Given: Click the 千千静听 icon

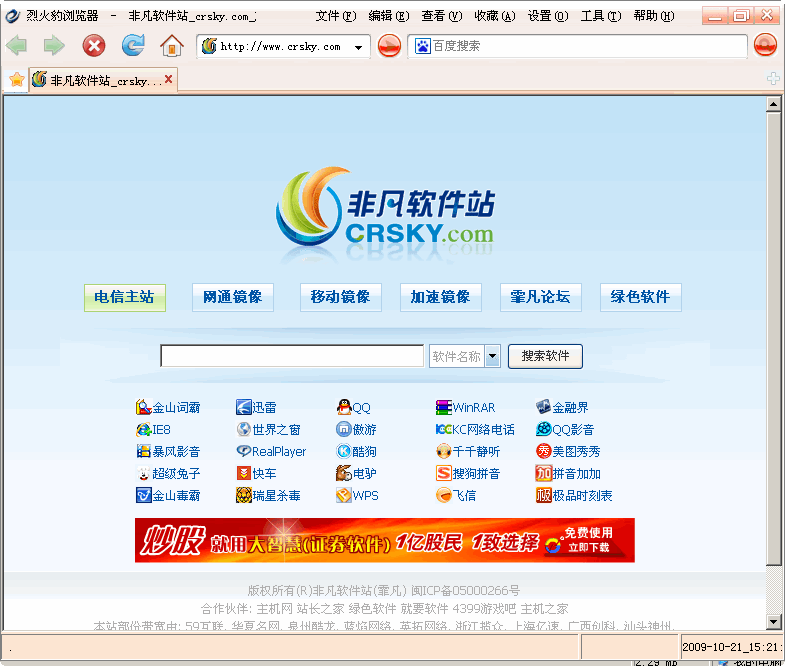Looking at the screenshot, I should tap(444, 451).
